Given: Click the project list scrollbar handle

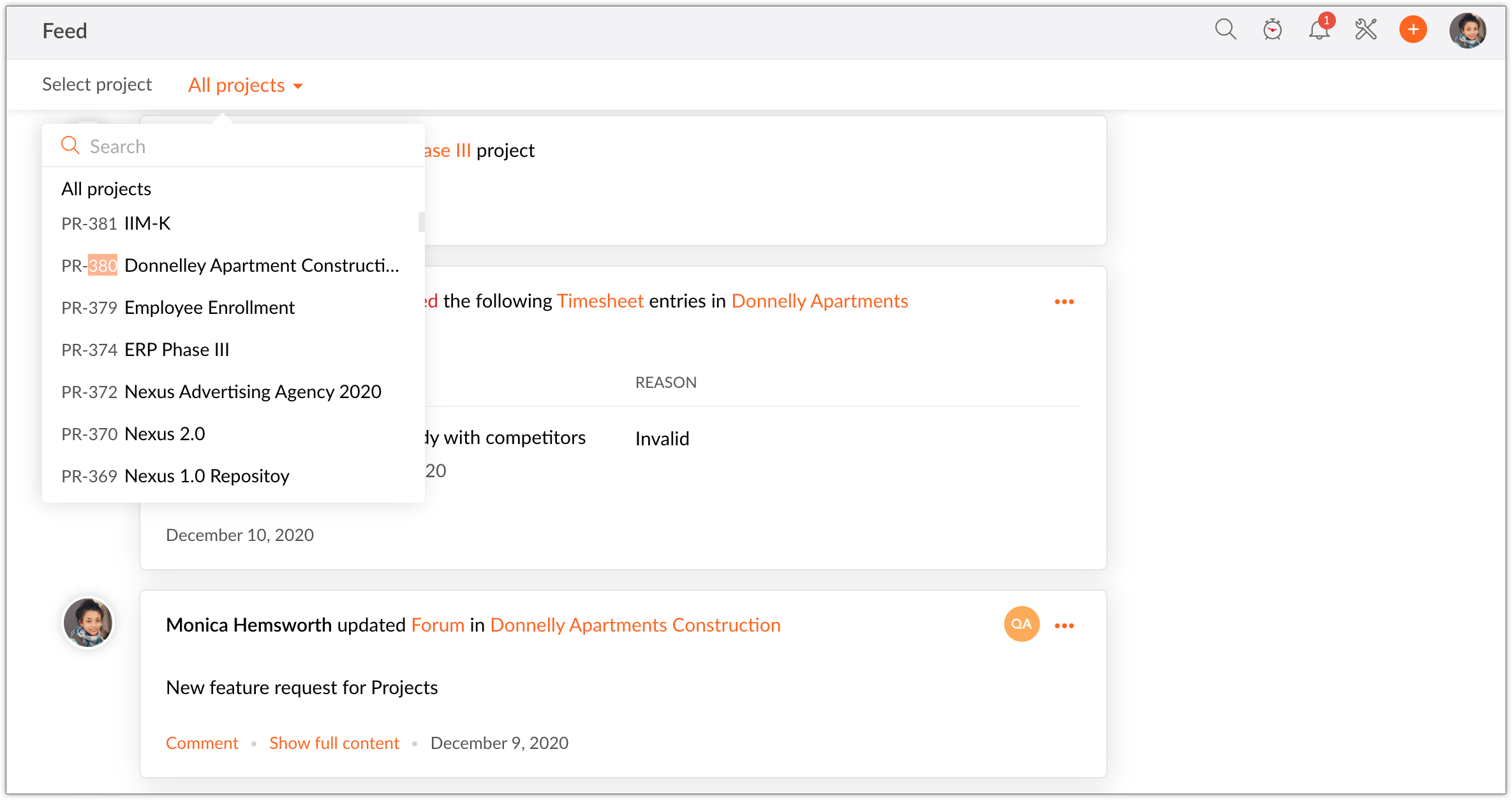Looking at the screenshot, I should [x=421, y=222].
